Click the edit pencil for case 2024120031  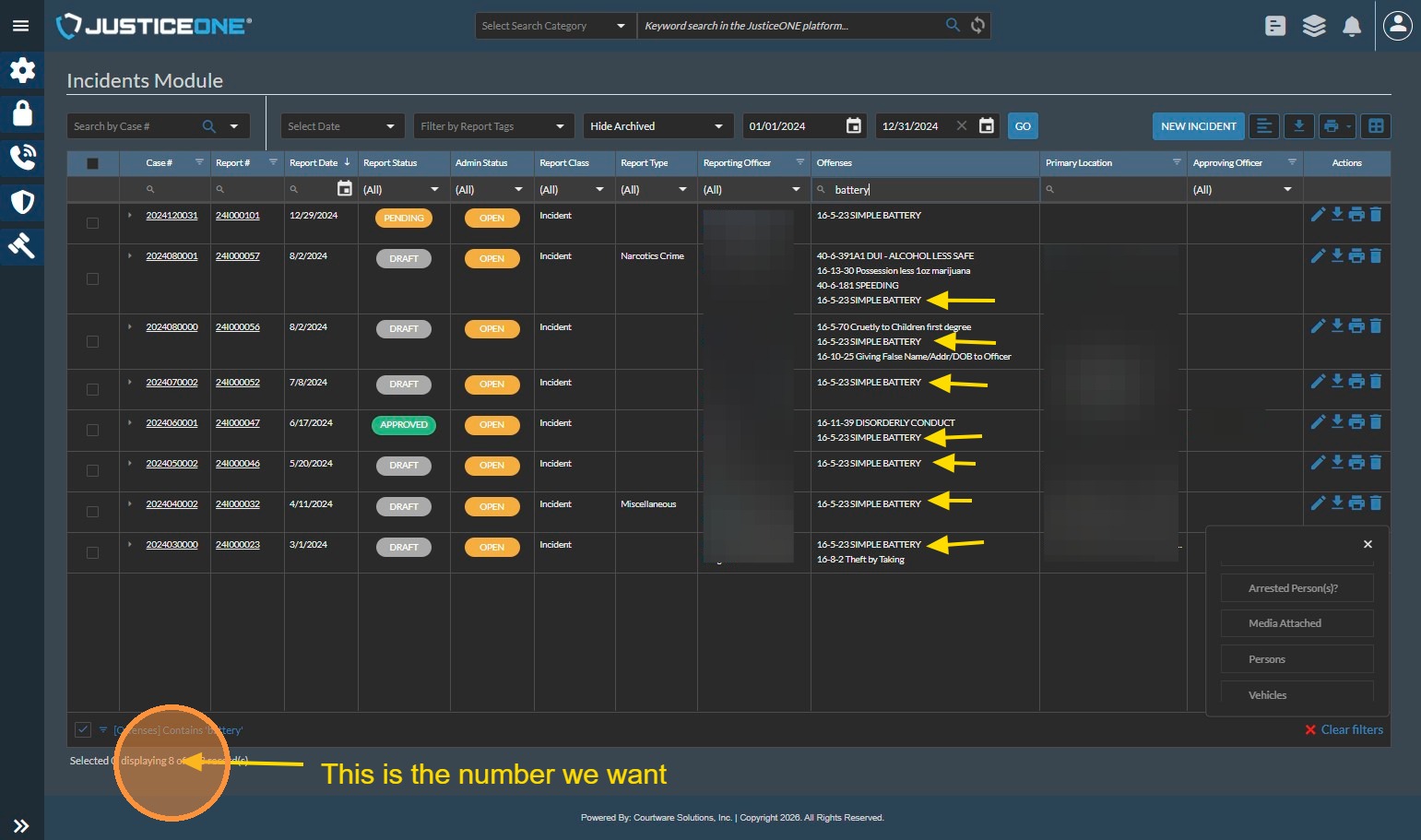click(1318, 215)
